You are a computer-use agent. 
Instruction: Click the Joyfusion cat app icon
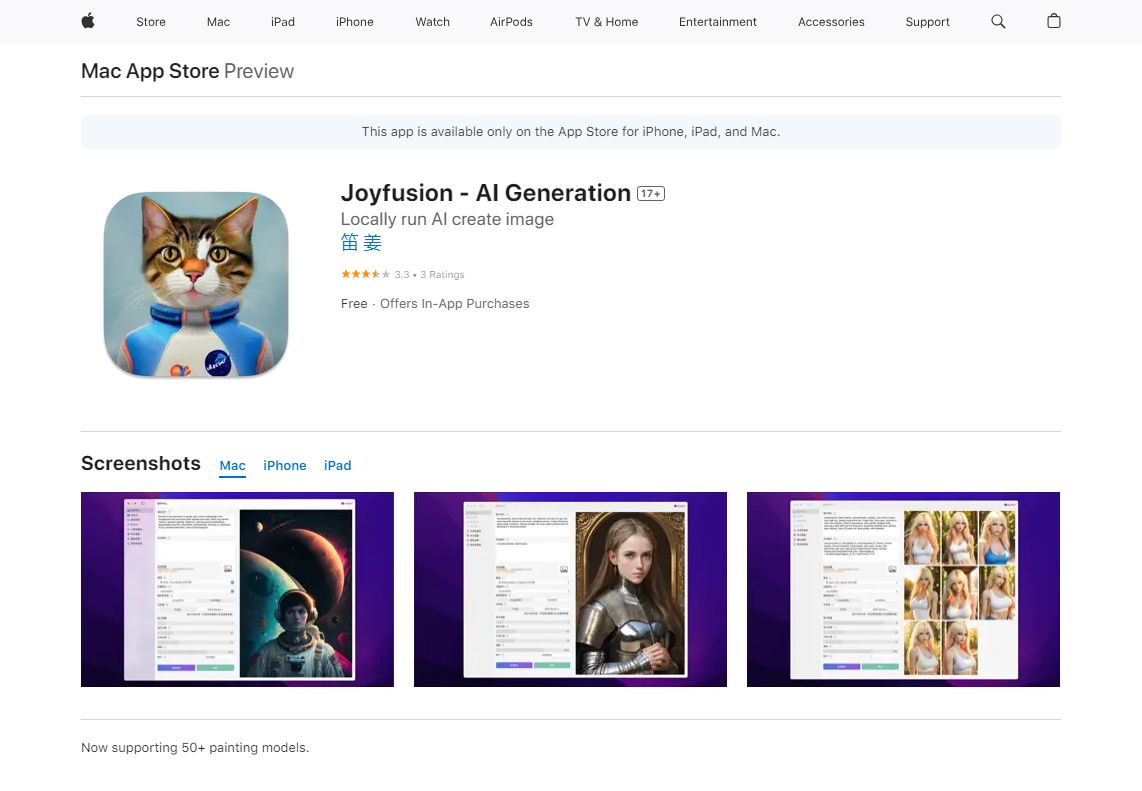[196, 284]
